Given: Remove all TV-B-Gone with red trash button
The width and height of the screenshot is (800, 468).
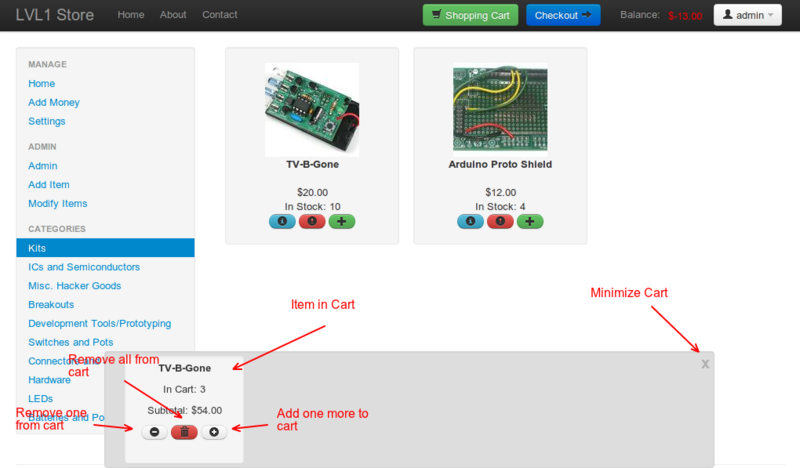Looking at the screenshot, I should pyautogui.click(x=184, y=432).
